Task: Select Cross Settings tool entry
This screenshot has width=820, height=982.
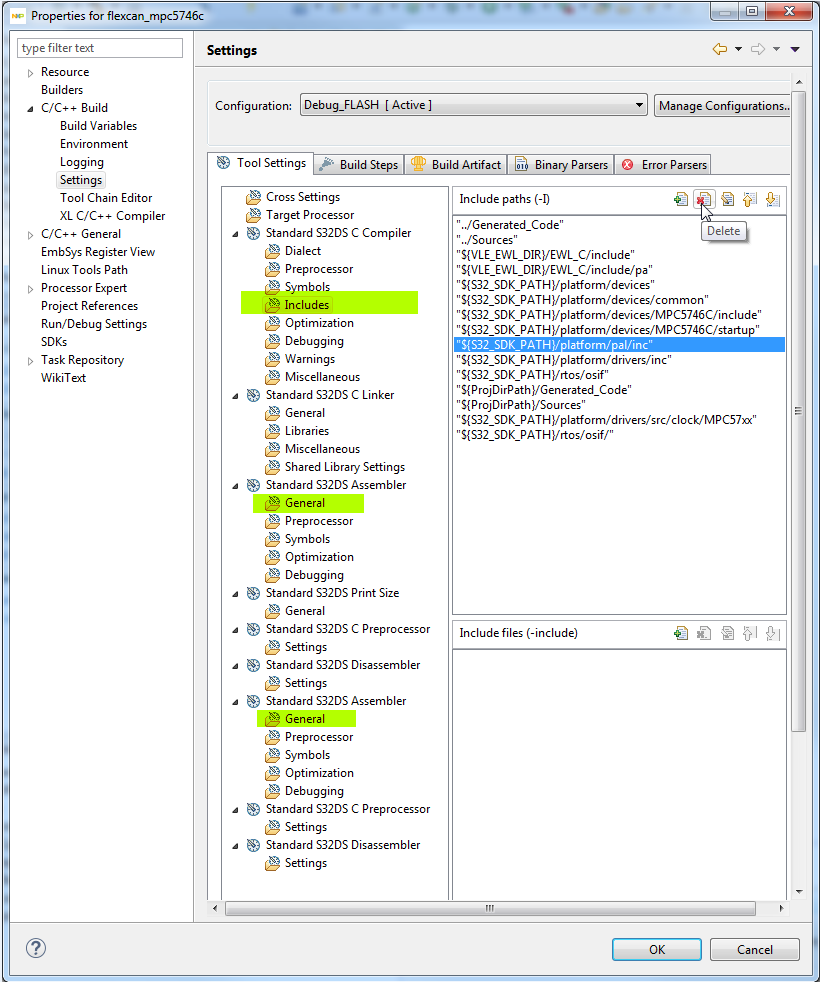Action: 303,197
